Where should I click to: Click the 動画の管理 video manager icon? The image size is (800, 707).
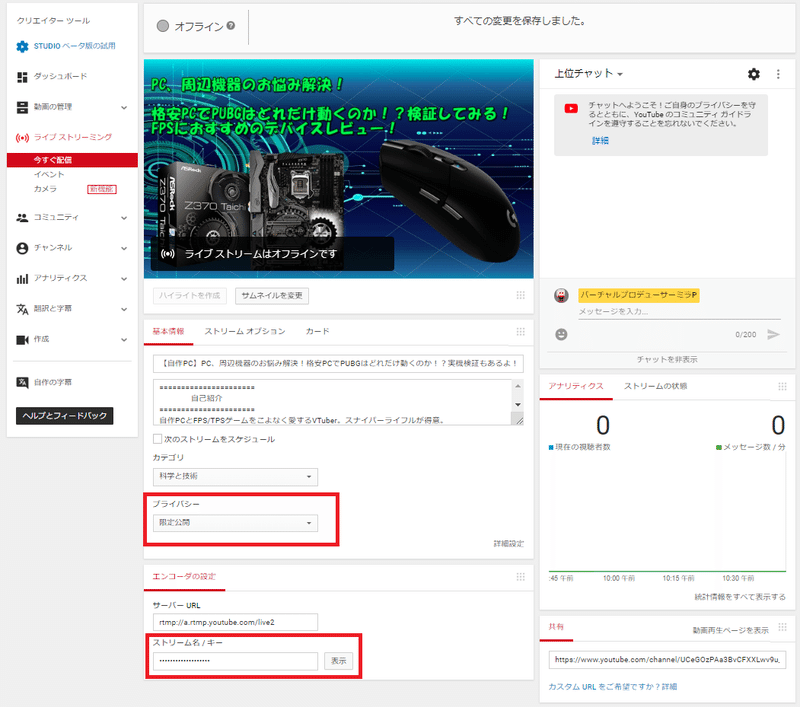pyautogui.click(x=22, y=107)
